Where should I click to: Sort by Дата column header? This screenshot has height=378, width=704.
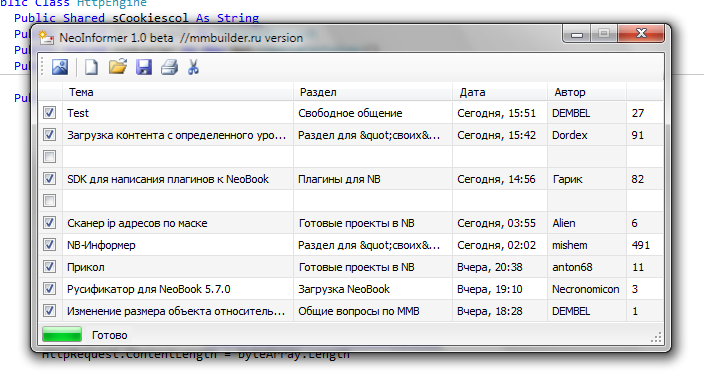pyautogui.click(x=500, y=92)
